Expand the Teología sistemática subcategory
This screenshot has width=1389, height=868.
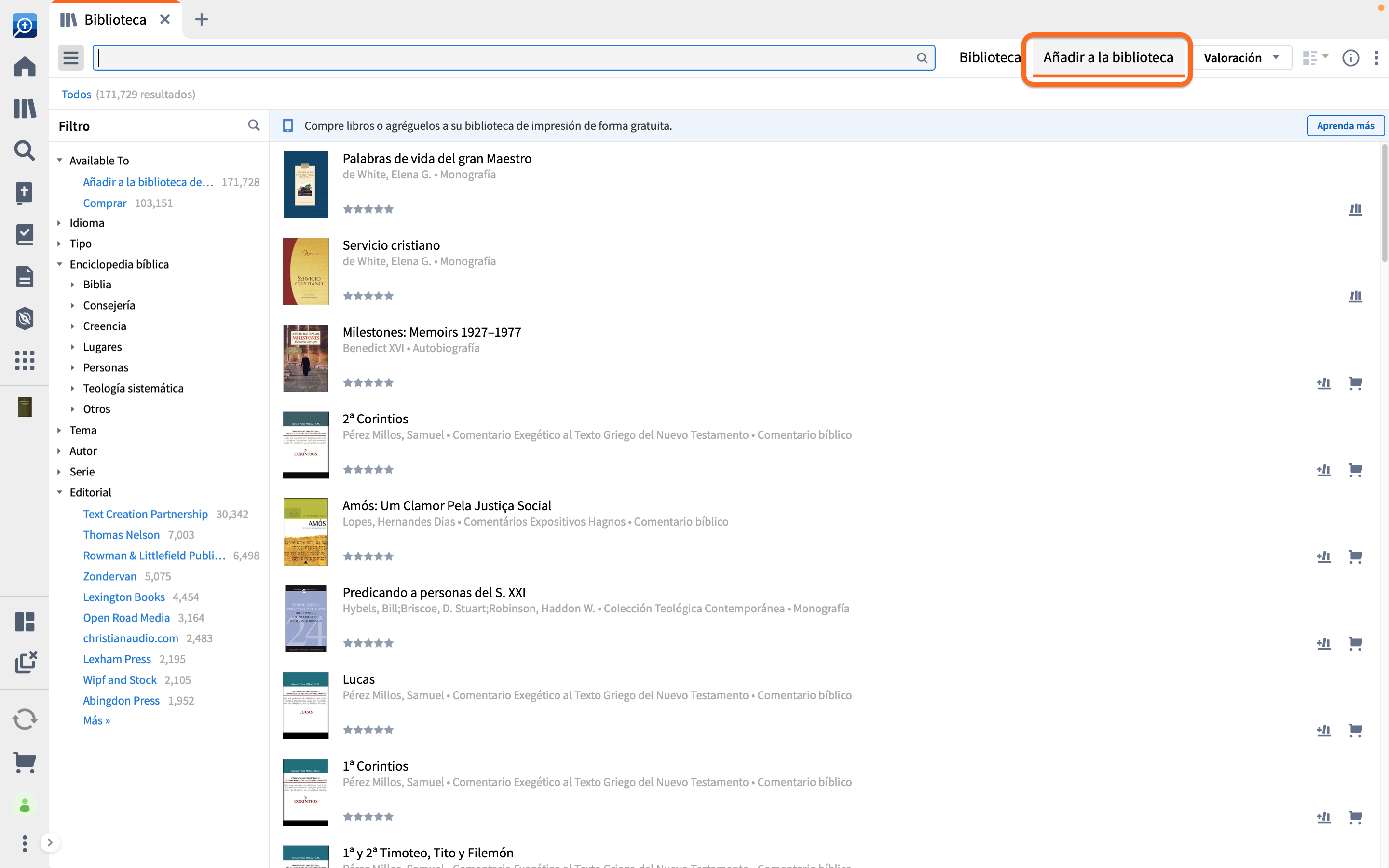tap(73, 388)
